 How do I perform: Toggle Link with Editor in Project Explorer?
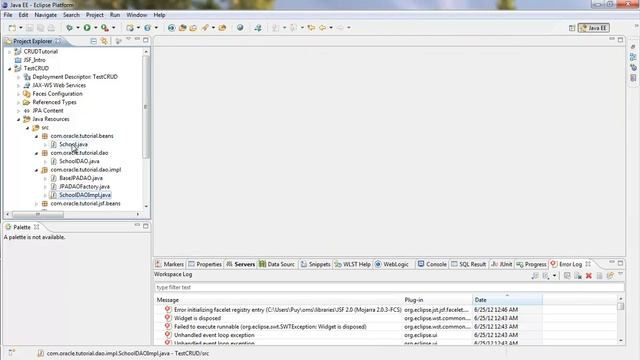click(x=104, y=41)
